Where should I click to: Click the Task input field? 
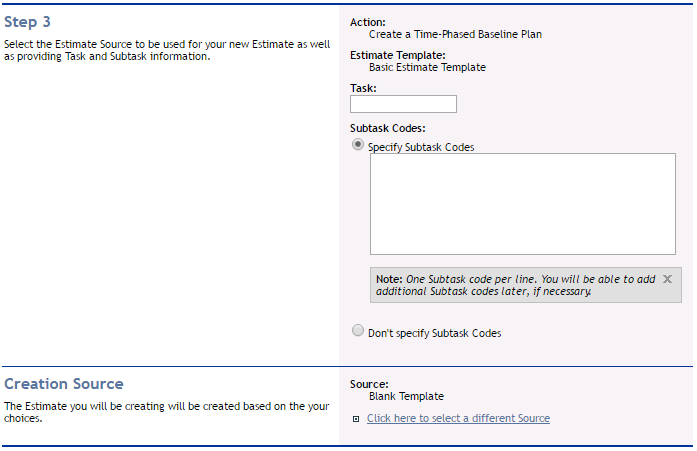coord(403,104)
